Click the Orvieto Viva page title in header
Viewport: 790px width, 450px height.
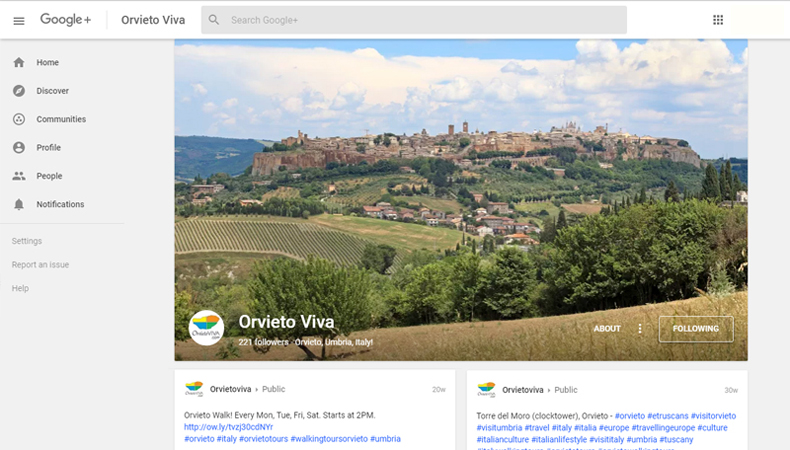point(153,20)
